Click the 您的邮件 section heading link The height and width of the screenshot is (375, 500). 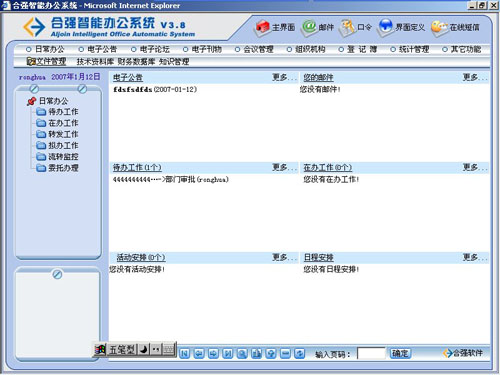318,78
